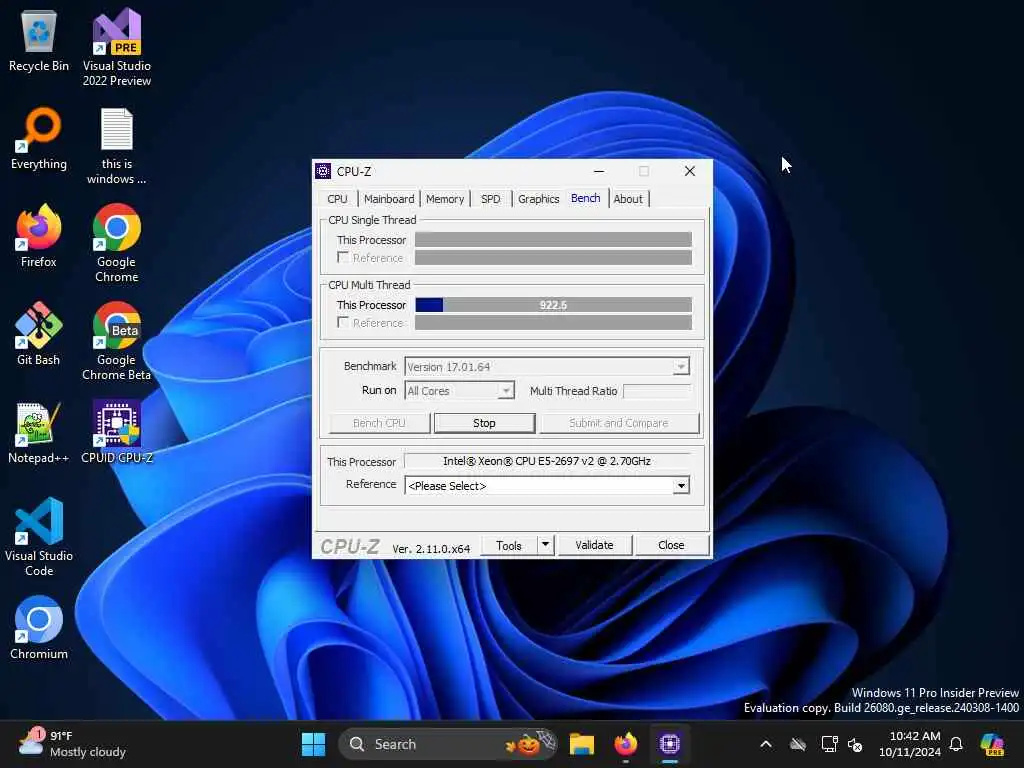The height and width of the screenshot is (768, 1024).
Task: Select the Google Chrome desktop shortcut
Action: [x=117, y=243]
